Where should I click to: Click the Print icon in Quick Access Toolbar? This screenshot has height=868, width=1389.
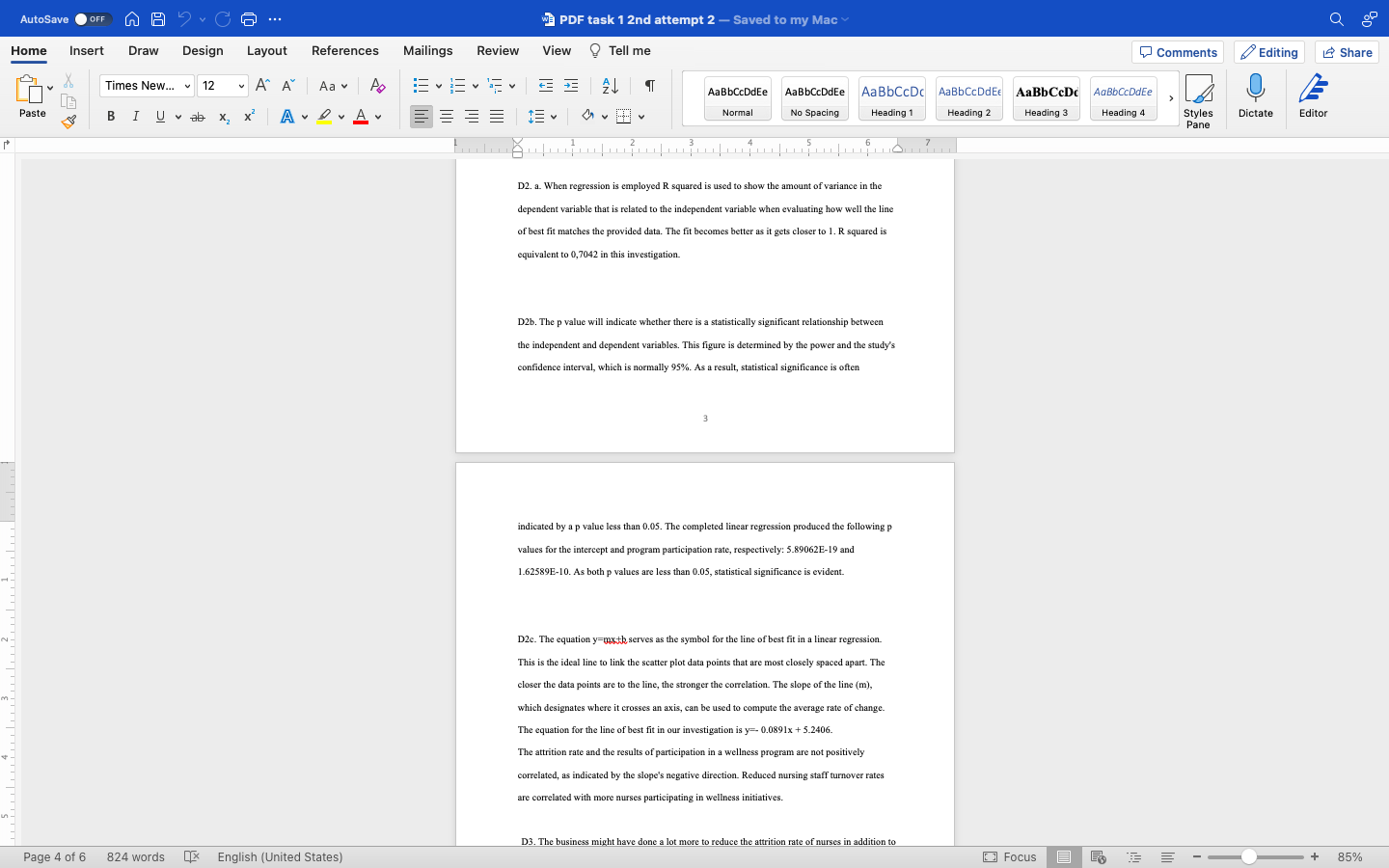pyautogui.click(x=249, y=18)
